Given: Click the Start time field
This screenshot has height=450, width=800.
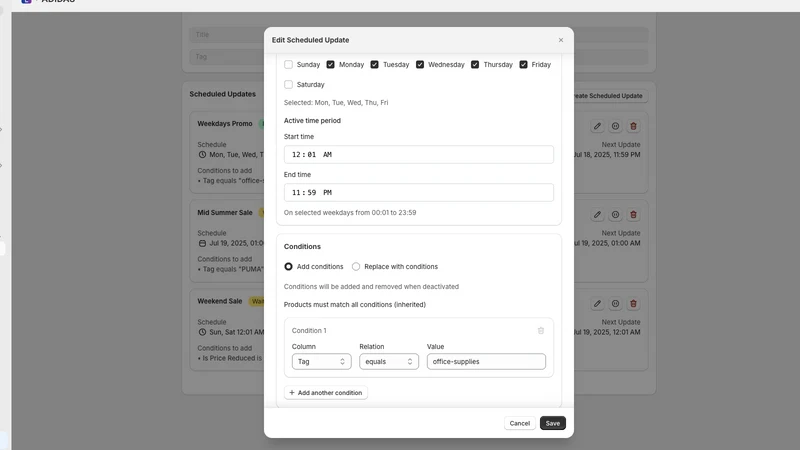Looking at the screenshot, I should point(418,154).
